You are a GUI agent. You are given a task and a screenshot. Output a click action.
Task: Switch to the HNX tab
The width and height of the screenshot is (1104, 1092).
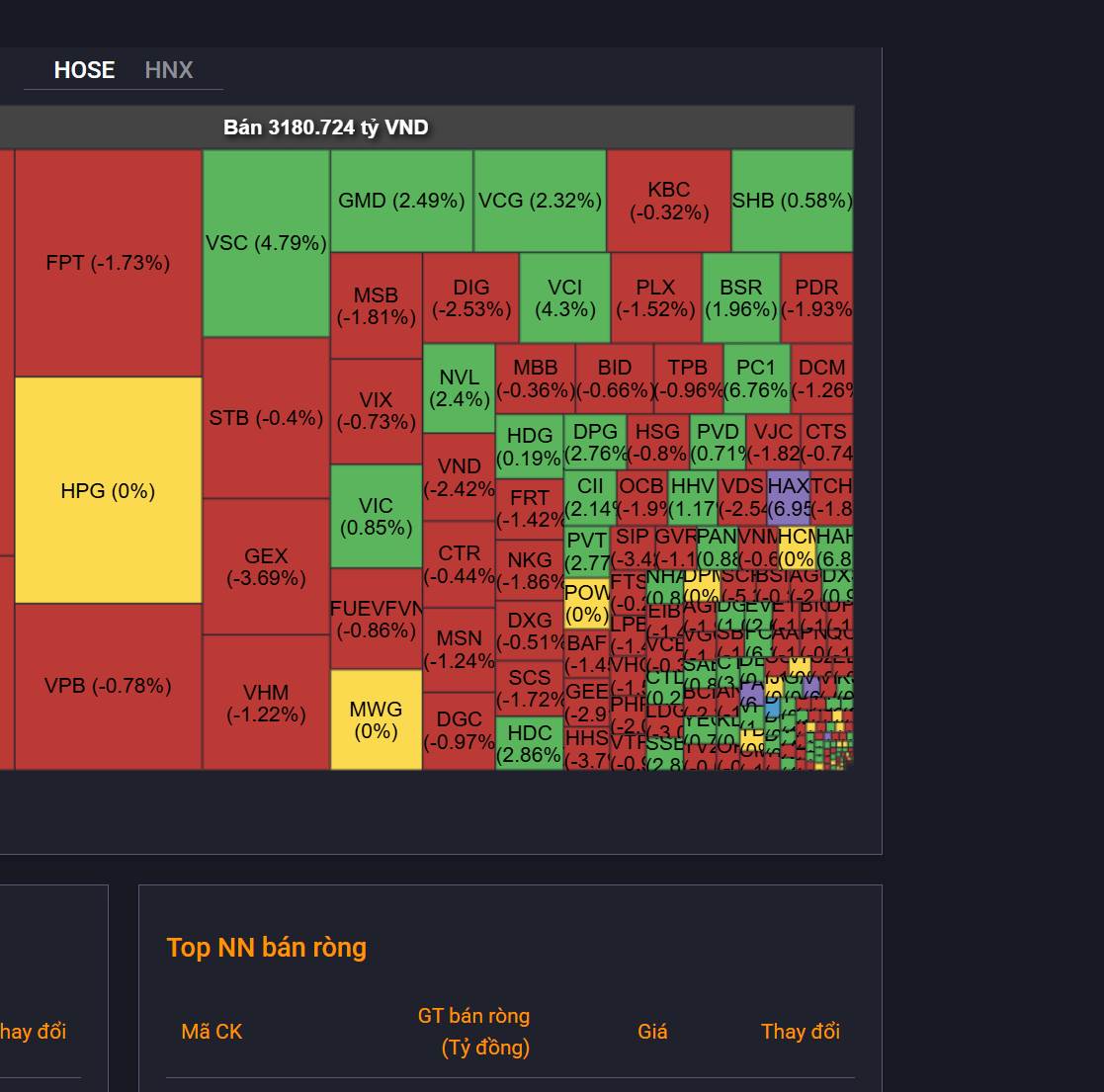[168, 70]
